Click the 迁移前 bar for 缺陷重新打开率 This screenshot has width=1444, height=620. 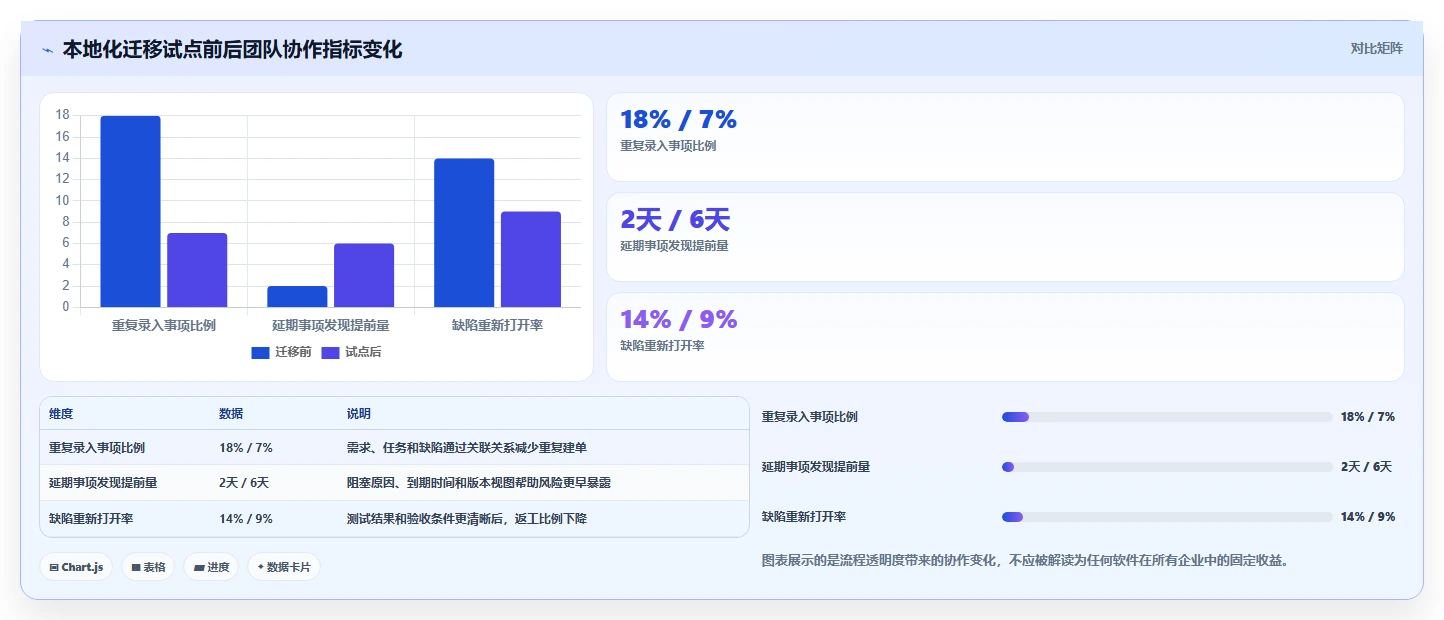click(x=464, y=233)
